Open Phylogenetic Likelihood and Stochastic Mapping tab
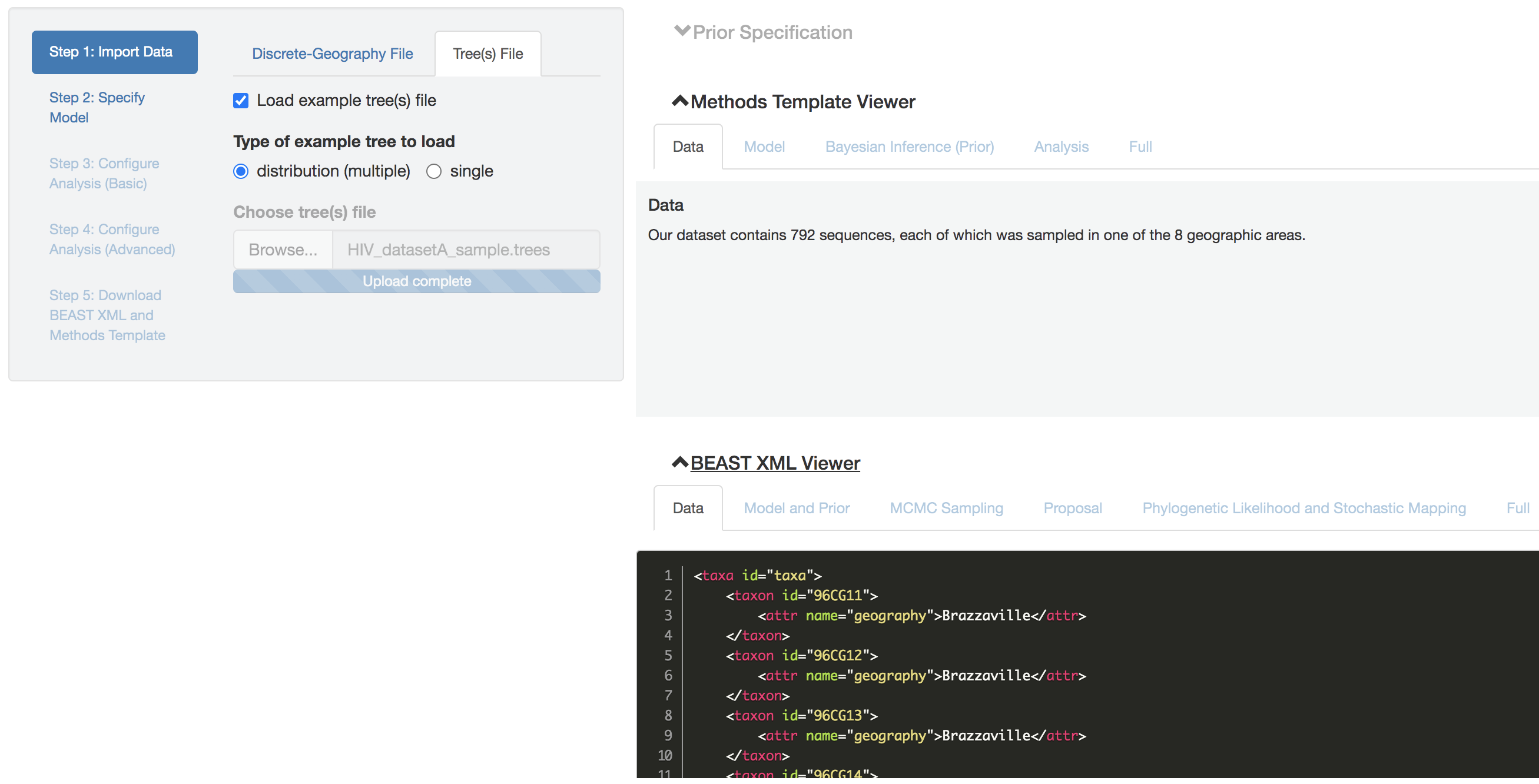 pos(1303,508)
